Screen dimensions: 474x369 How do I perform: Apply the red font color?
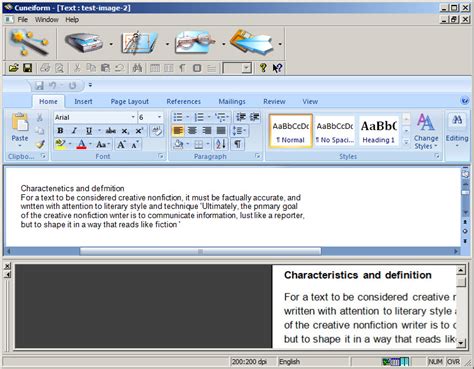click(x=81, y=144)
